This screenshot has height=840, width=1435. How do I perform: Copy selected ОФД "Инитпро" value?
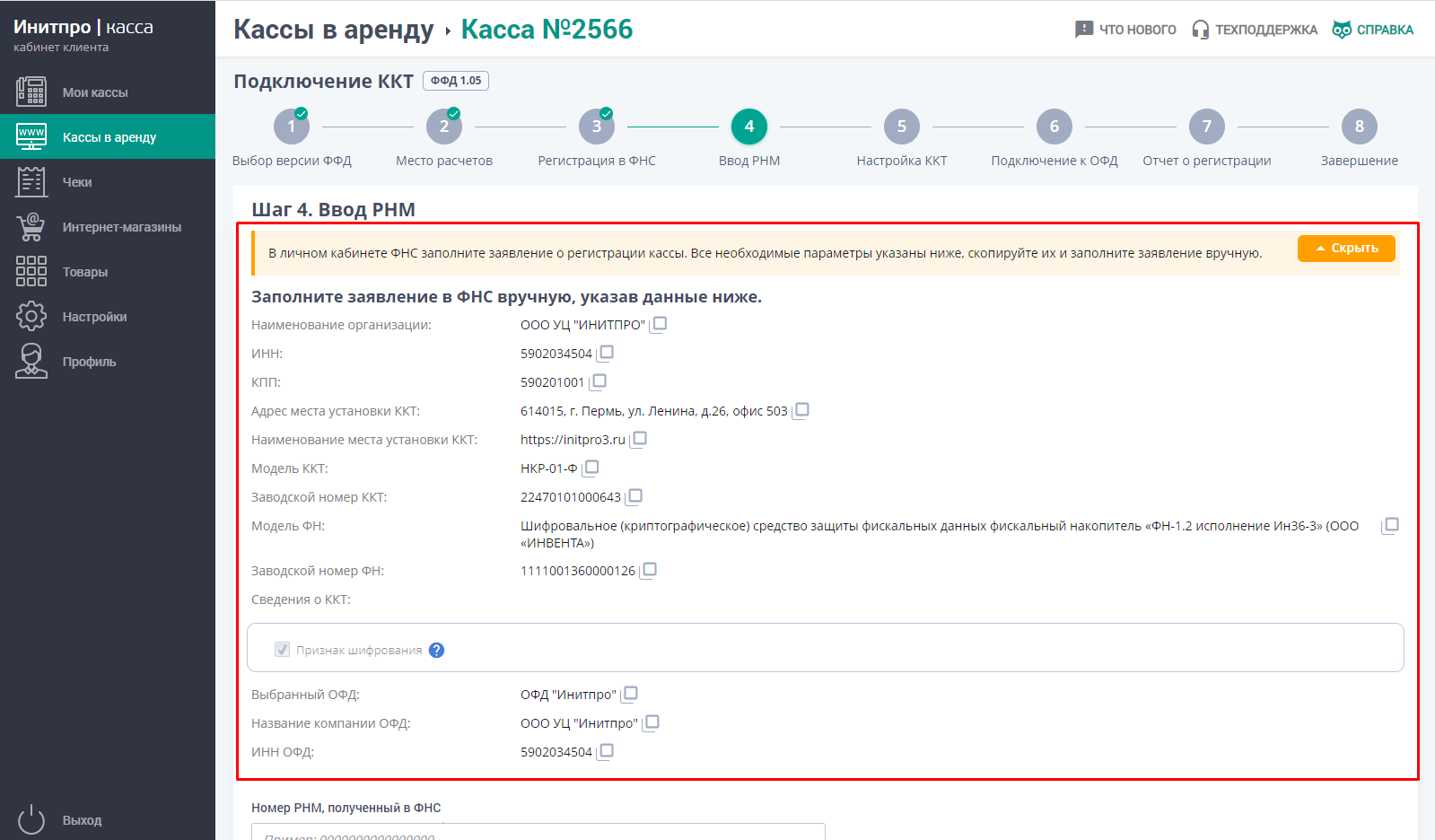[630, 695]
